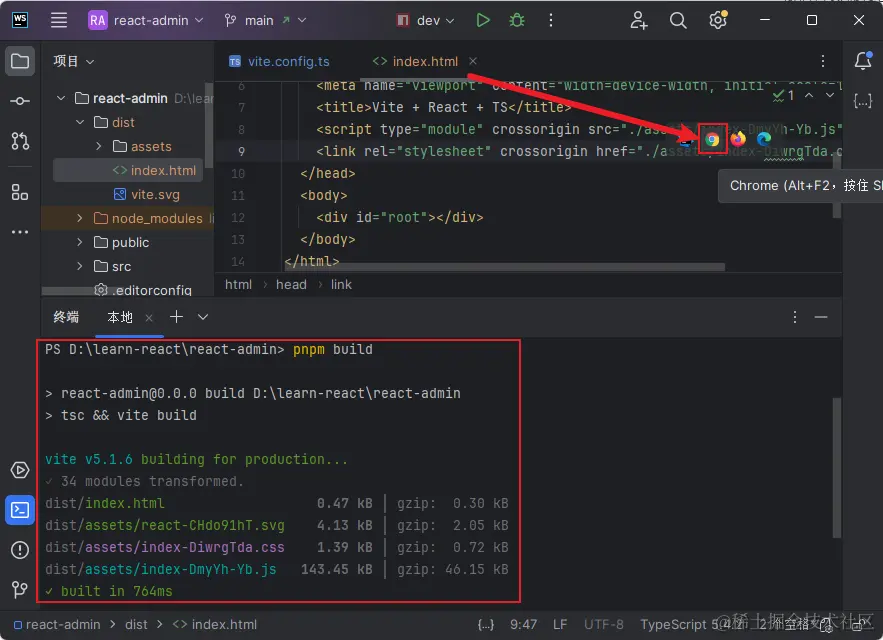Image resolution: width=883 pixels, height=640 pixels.
Task: Expand the node_modules folder
Action: click(80, 219)
